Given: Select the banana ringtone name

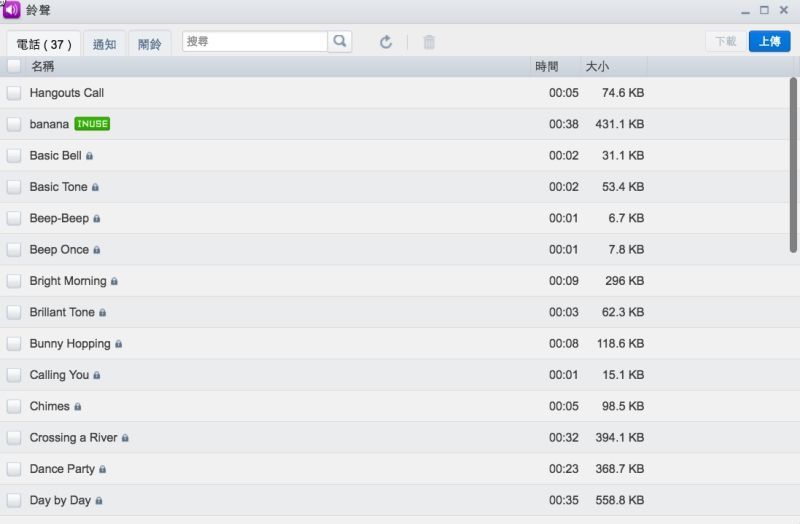Looking at the screenshot, I should [x=49, y=124].
